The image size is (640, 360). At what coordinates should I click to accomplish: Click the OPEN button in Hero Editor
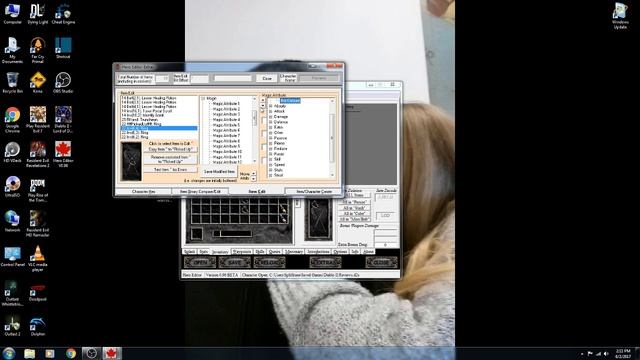[x=200, y=262]
